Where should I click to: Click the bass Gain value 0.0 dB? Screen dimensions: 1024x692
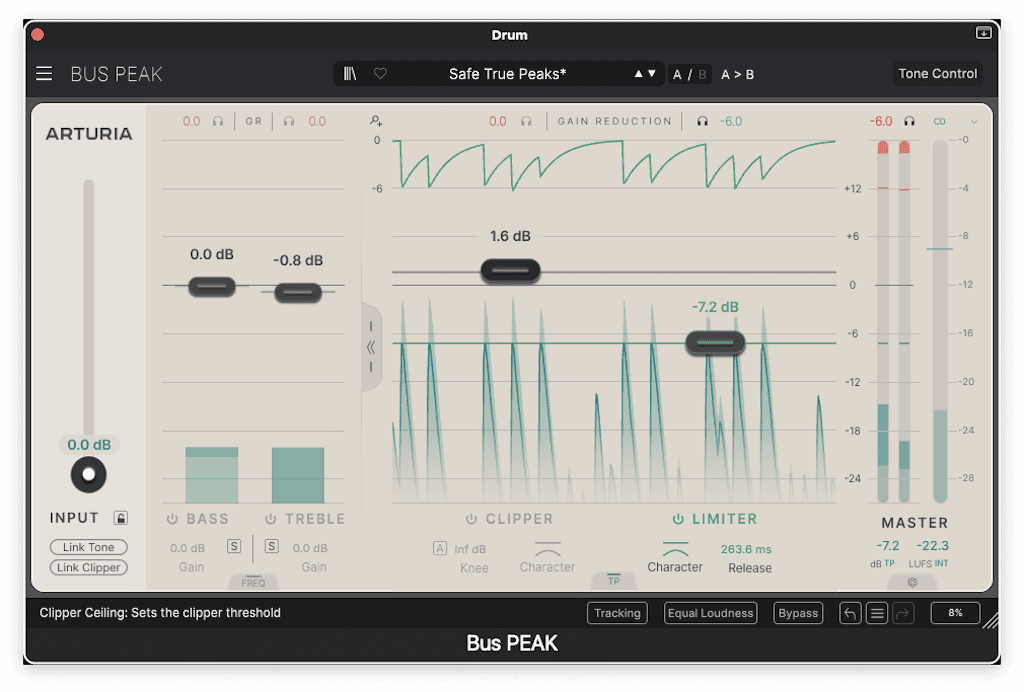pyautogui.click(x=187, y=548)
